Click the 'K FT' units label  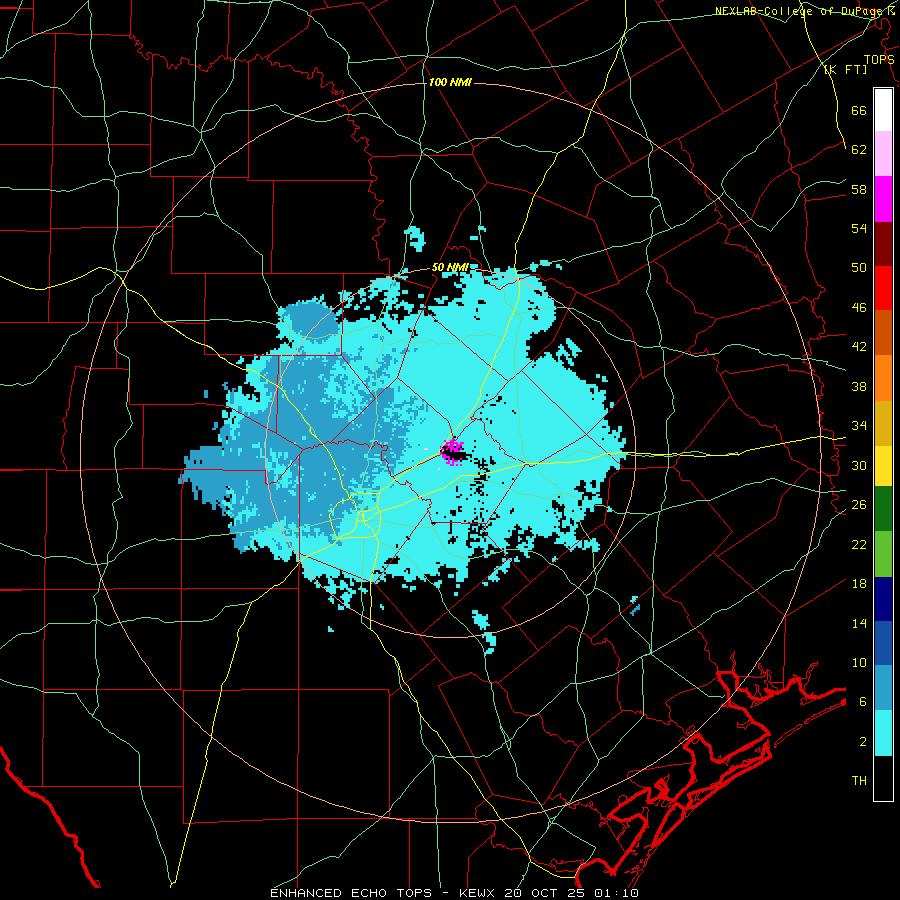pos(846,70)
